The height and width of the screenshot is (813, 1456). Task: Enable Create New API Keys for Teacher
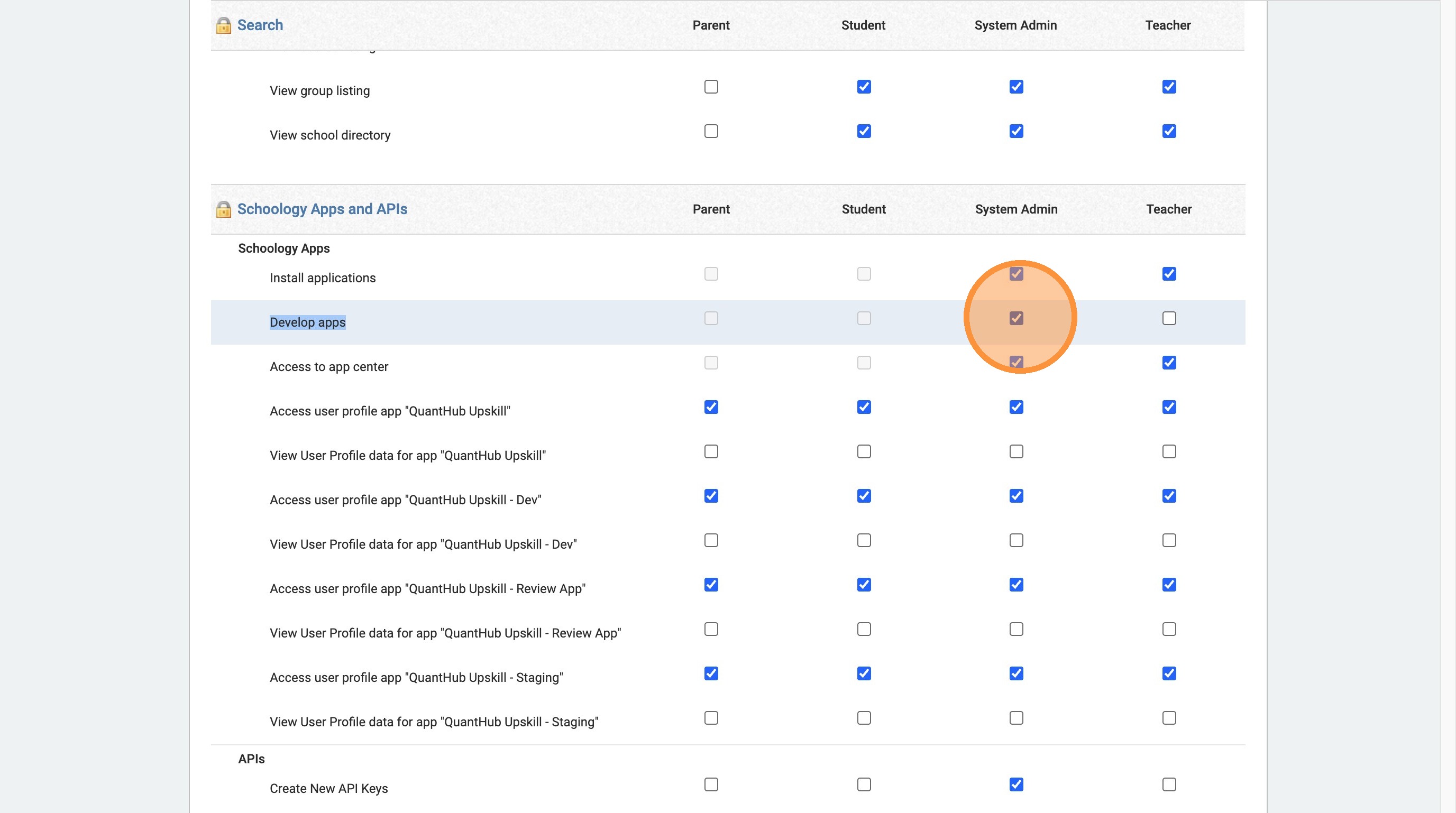1169,784
